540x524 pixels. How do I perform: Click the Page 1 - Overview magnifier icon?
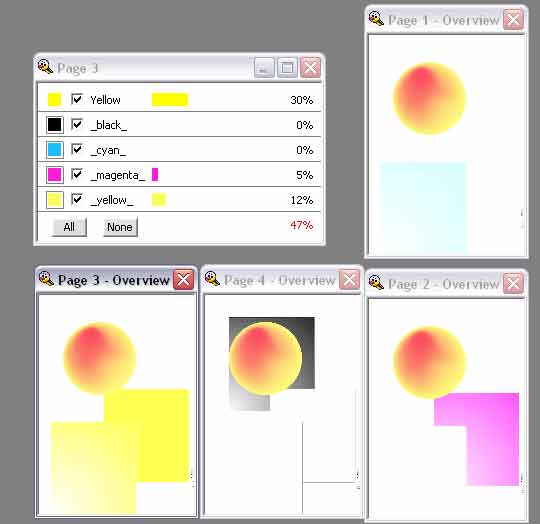point(376,19)
